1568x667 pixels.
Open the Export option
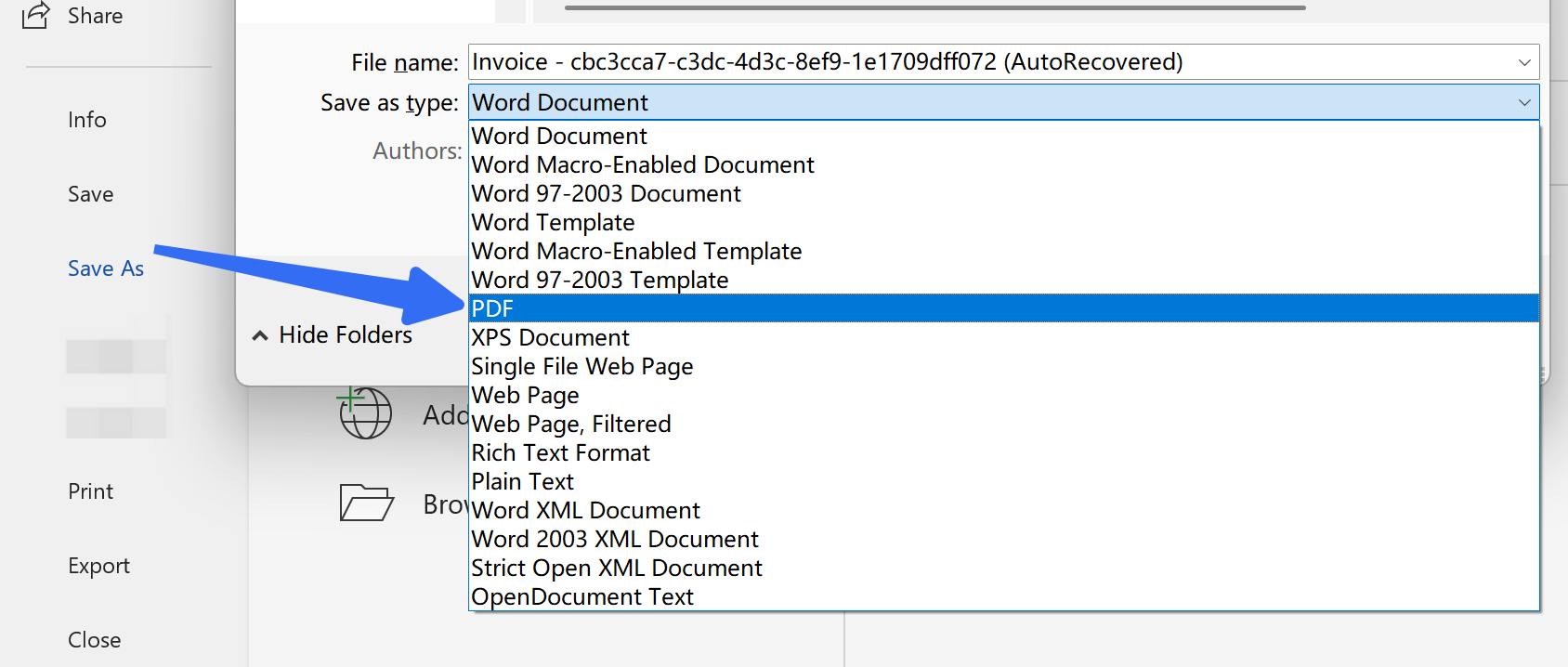point(98,566)
